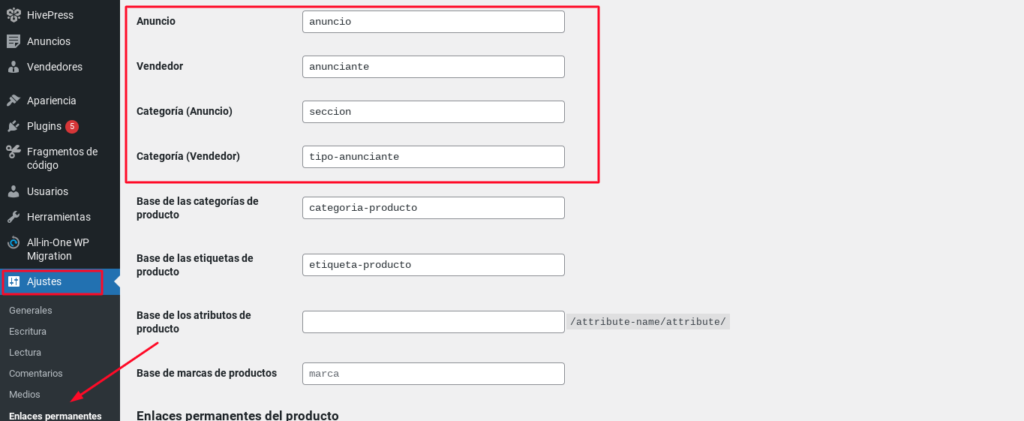
Task: Click the Categoría (Vendedor) text field
Action: (434, 157)
